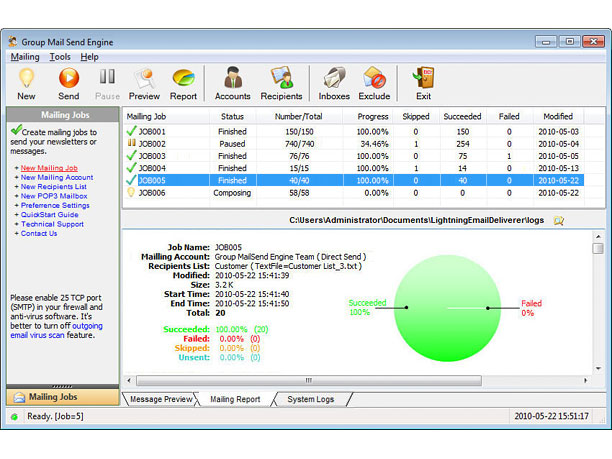Click the sidebar splitter grip above Mailing Jobs button
Screen dimensions: 612x459
[x=62, y=386]
